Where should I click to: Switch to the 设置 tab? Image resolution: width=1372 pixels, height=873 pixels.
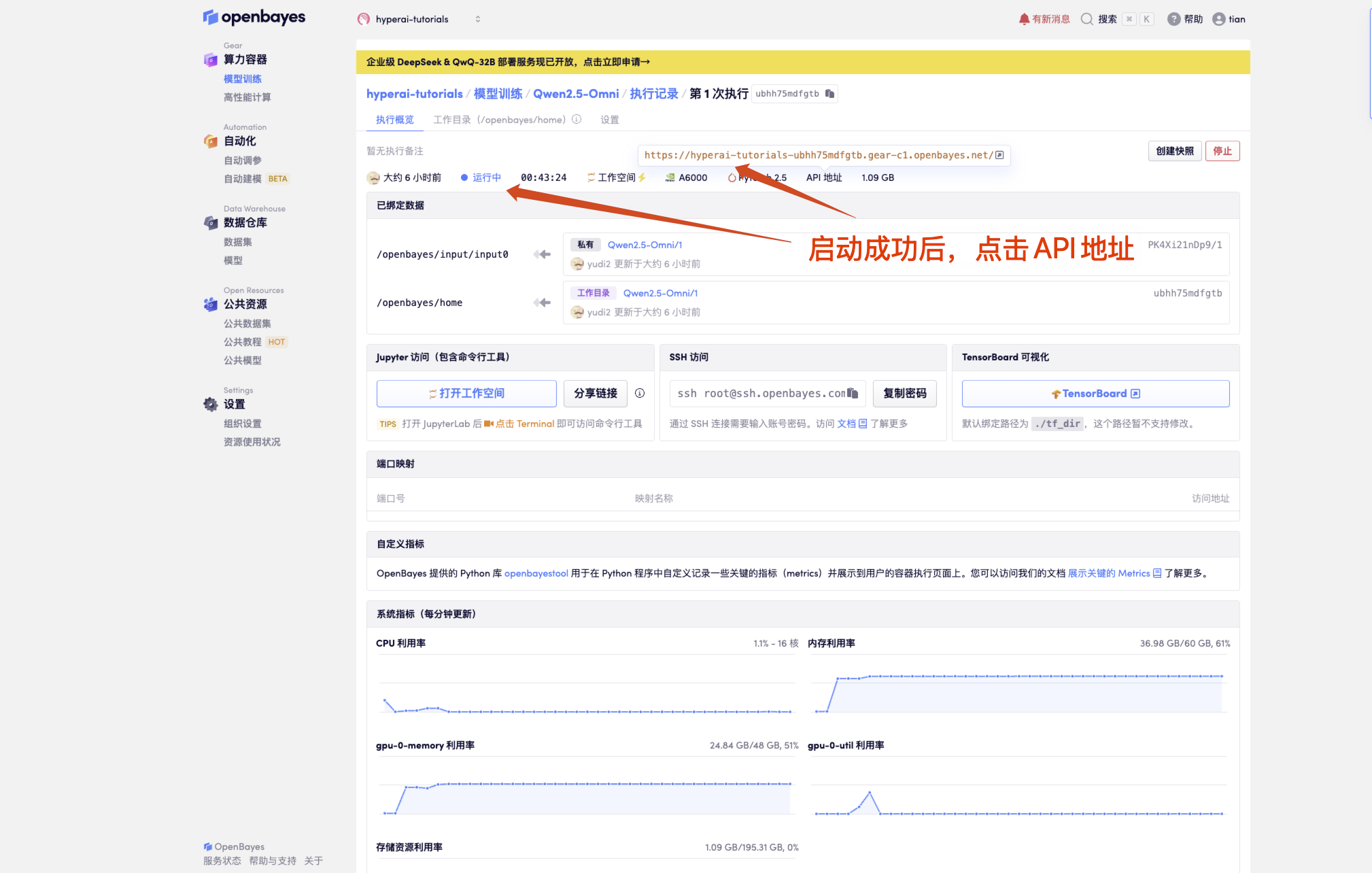pyautogui.click(x=609, y=120)
